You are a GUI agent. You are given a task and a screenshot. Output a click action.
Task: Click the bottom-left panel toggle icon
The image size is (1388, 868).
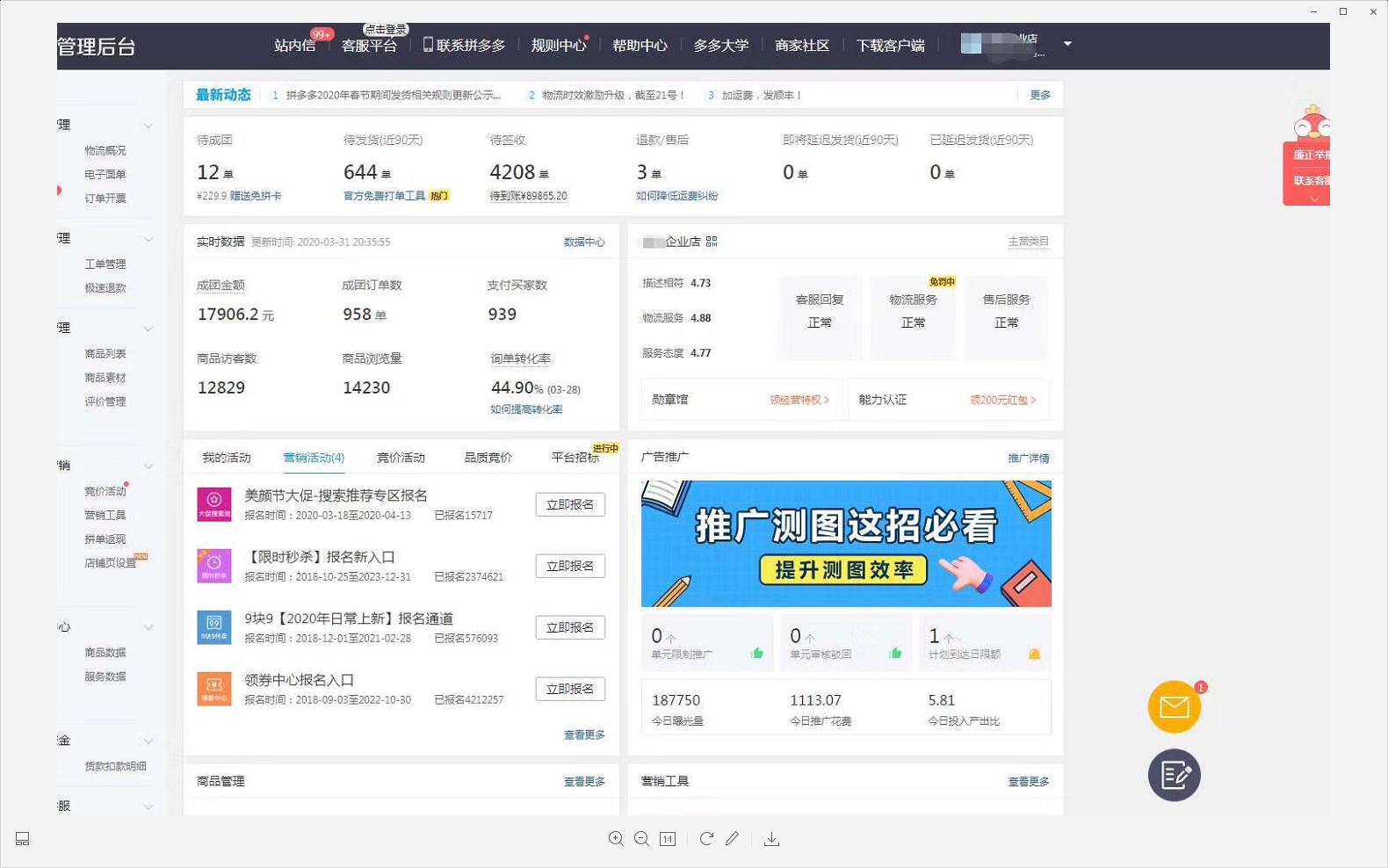[x=23, y=839]
